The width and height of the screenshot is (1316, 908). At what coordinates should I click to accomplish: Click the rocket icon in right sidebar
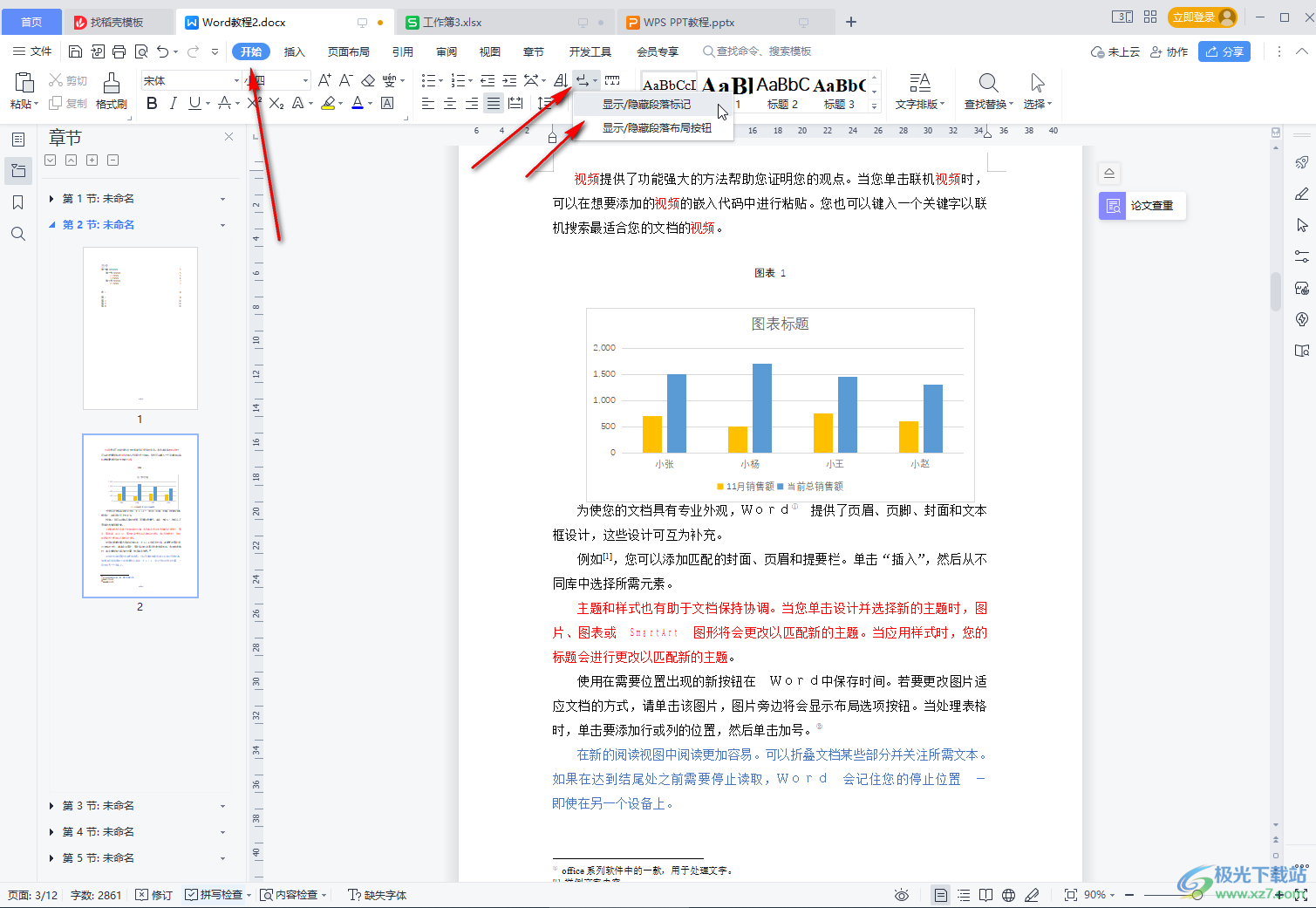coord(1302,162)
